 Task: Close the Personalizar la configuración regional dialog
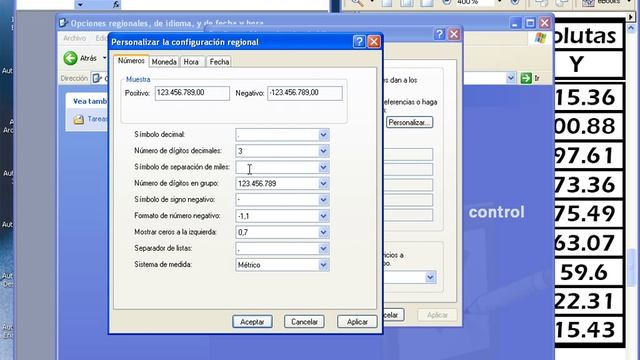(x=374, y=42)
